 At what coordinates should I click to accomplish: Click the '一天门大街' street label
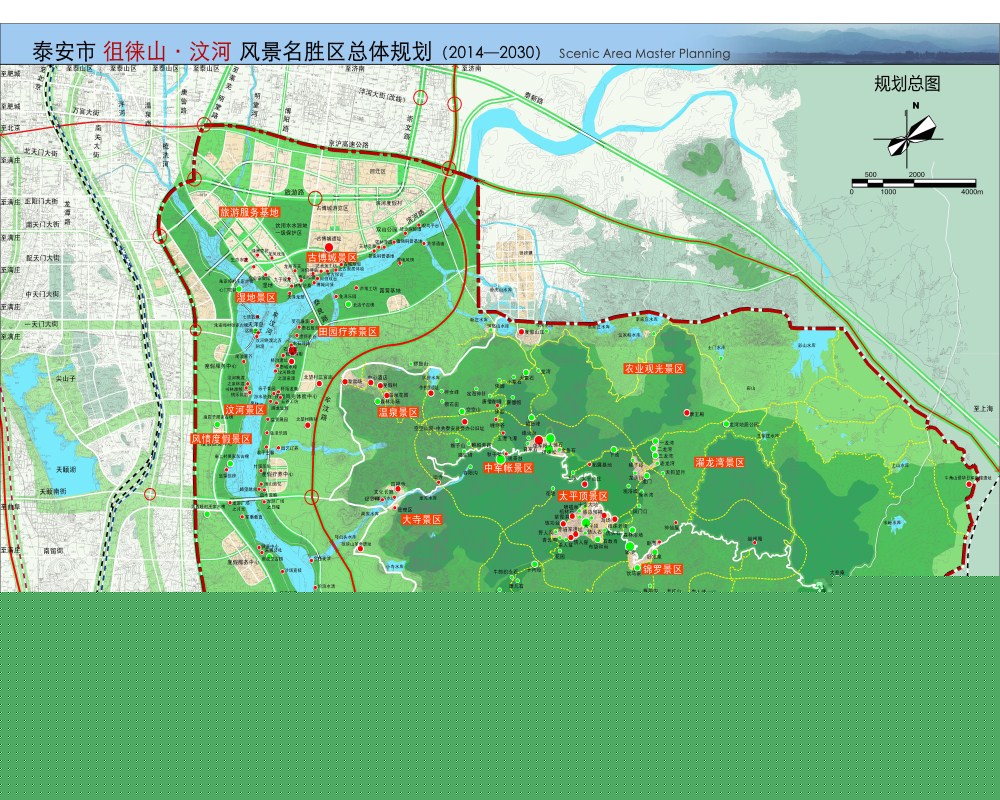coord(41,324)
